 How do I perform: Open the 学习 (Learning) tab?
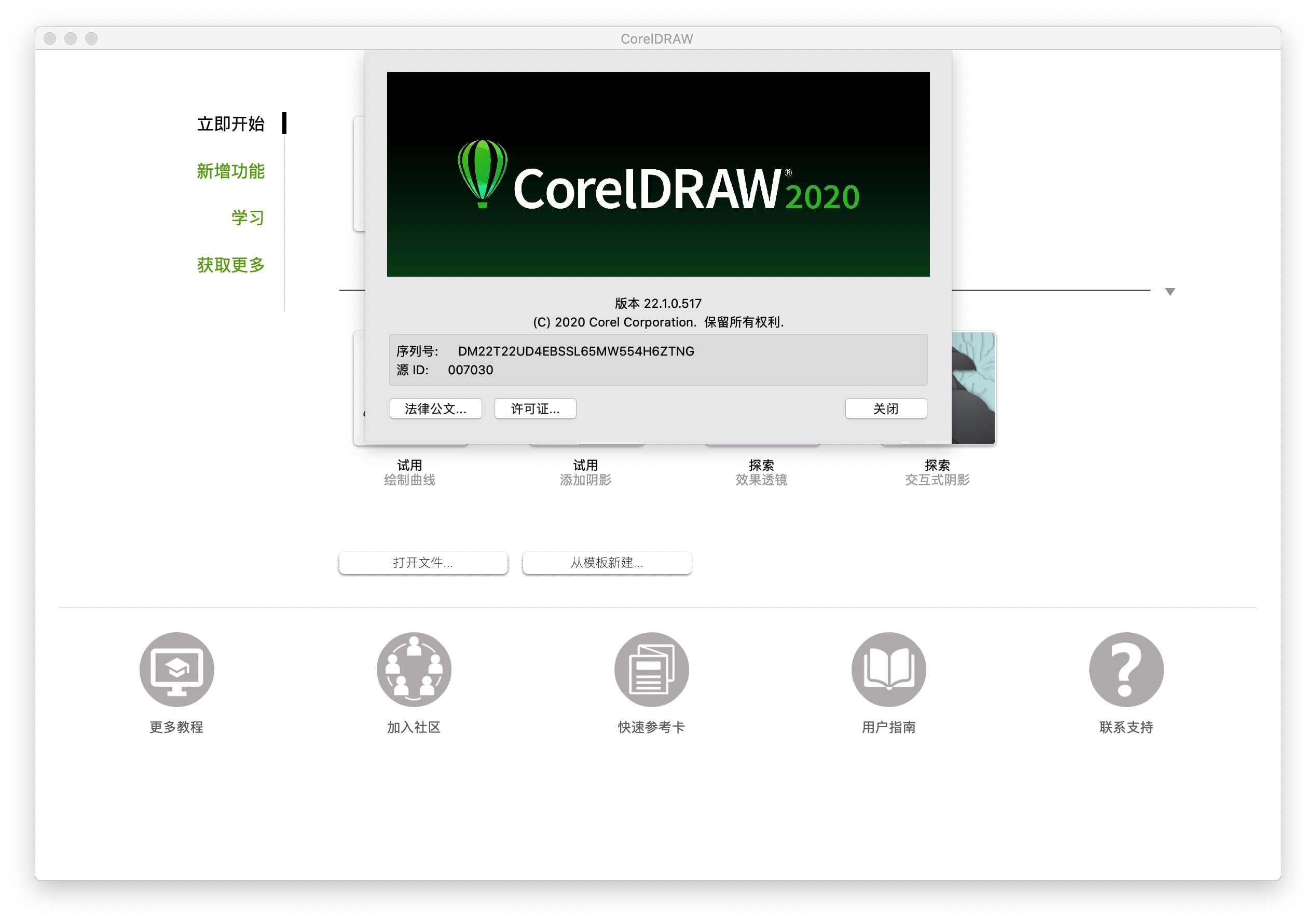tap(248, 218)
